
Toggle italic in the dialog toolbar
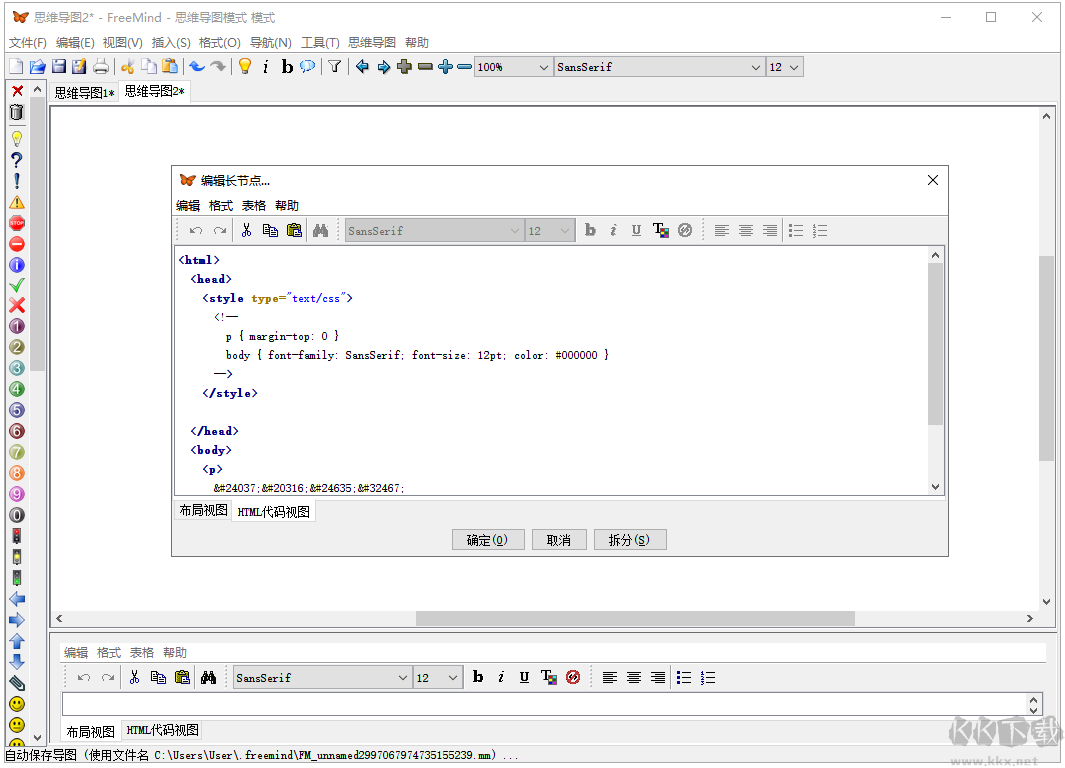pyautogui.click(x=613, y=230)
